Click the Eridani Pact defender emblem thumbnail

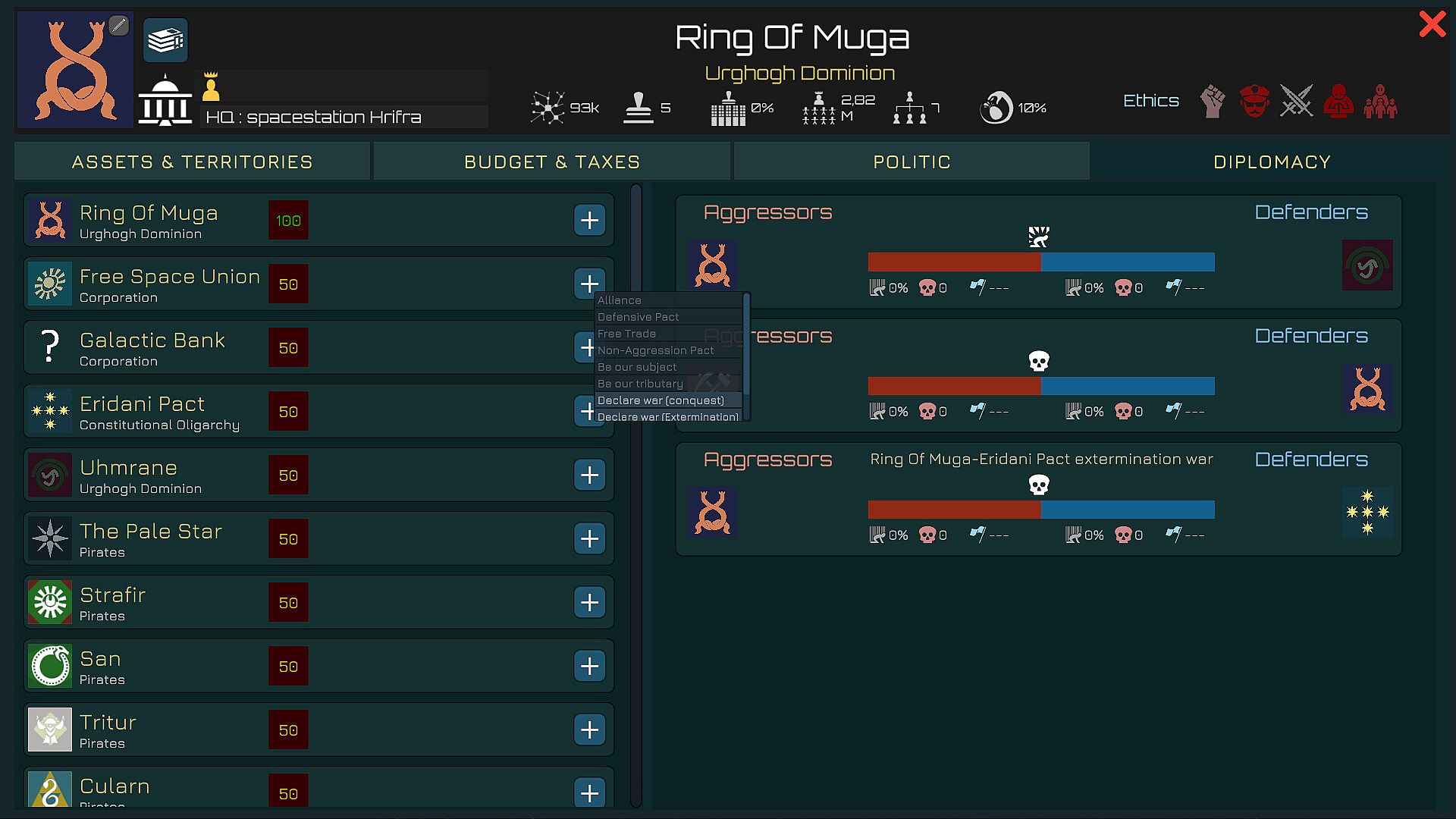click(1367, 513)
